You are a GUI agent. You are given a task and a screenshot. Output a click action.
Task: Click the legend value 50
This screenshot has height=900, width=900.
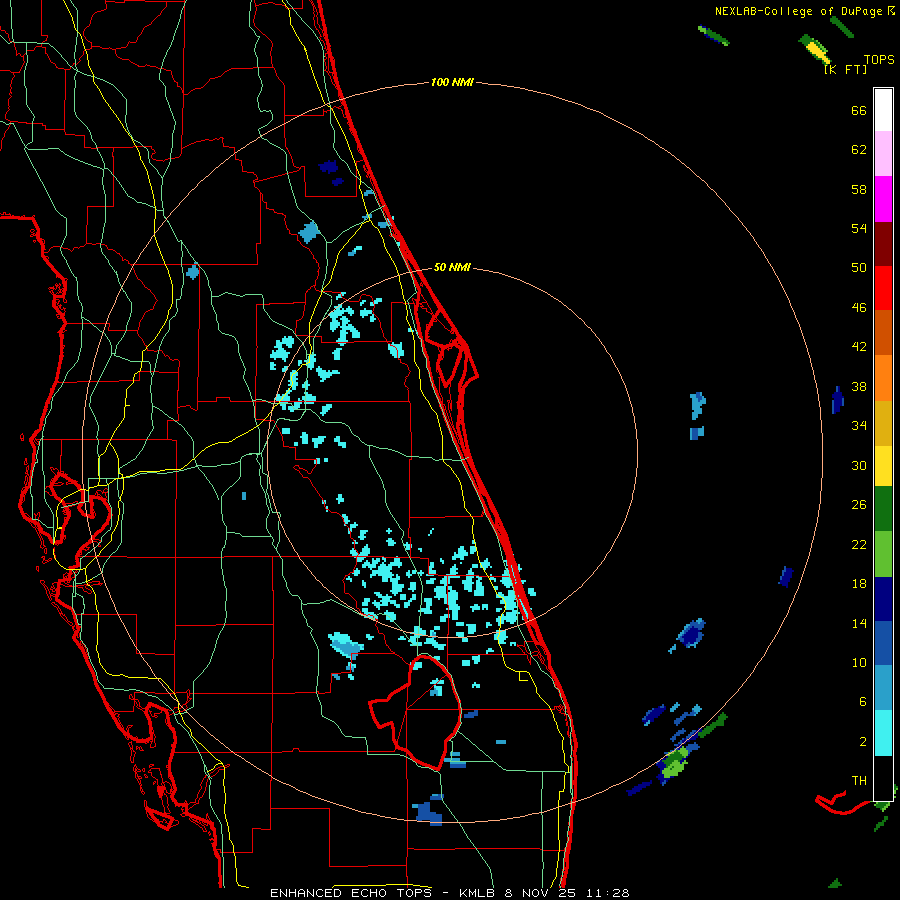pyautogui.click(x=859, y=267)
